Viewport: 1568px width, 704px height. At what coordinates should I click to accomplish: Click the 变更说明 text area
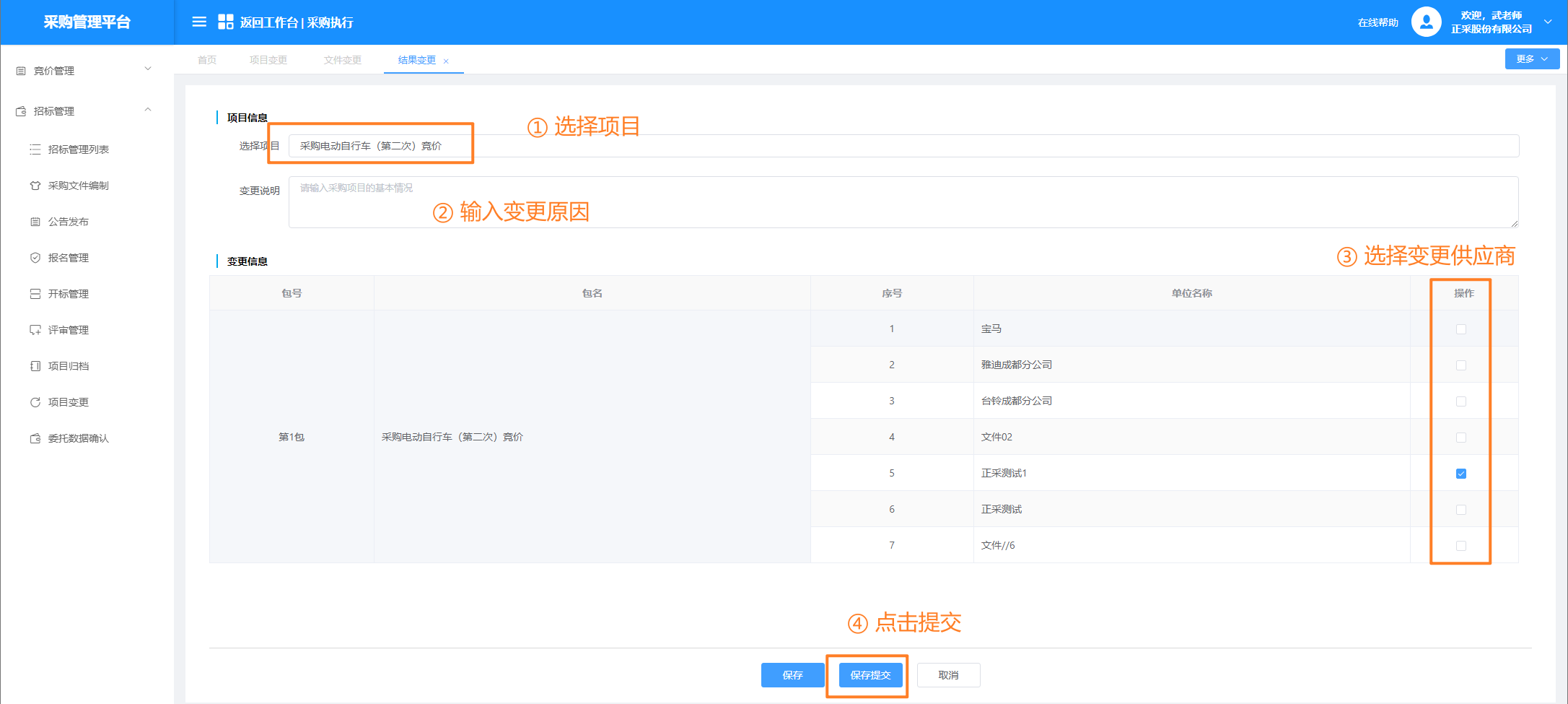903,202
